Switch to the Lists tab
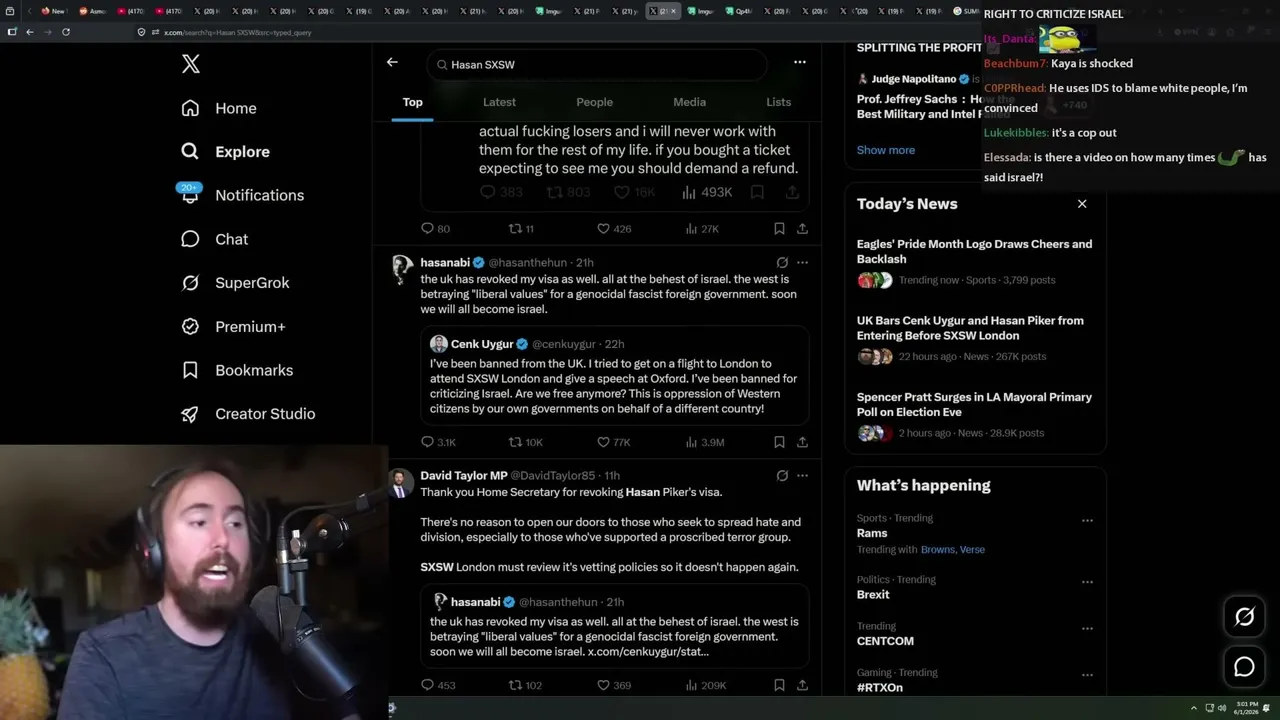This screenshot has width=1280, height=720. pos(778,102)
